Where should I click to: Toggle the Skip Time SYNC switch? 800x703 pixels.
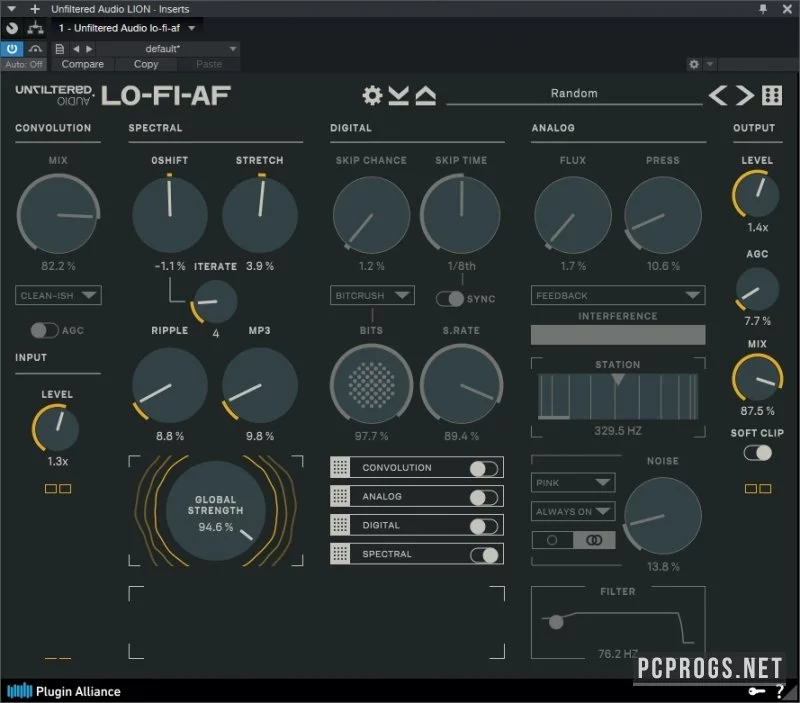(x=449, y=298)
